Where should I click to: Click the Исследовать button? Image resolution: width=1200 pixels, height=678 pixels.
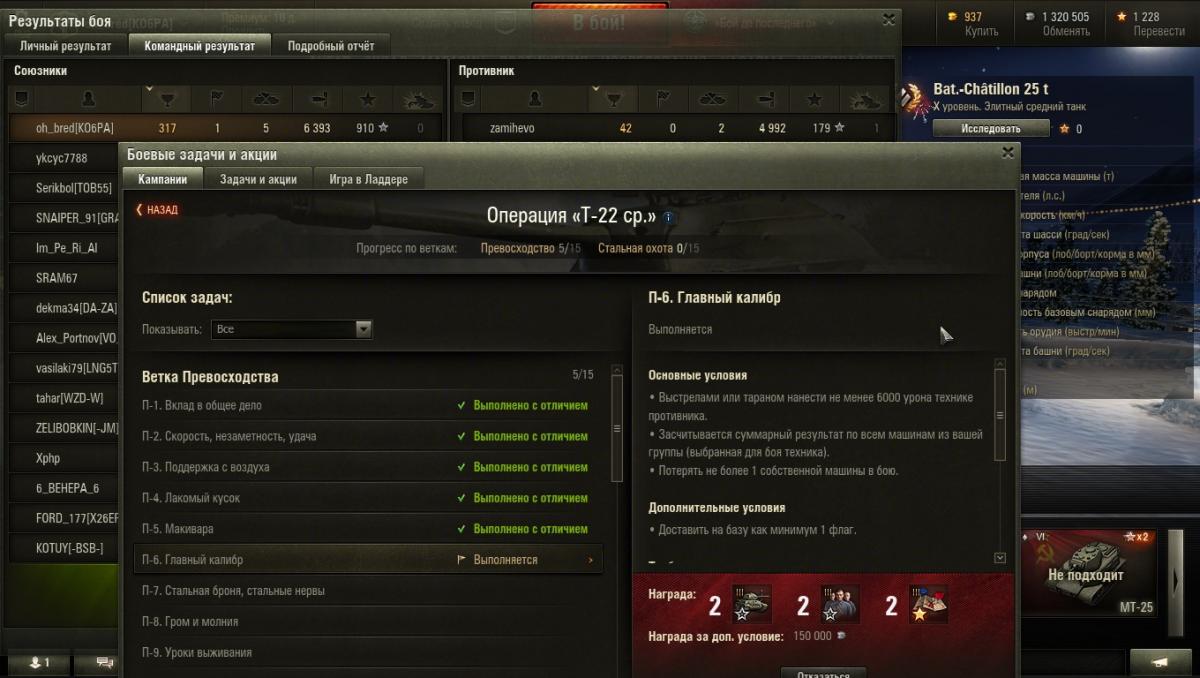[x=991, y=128]
